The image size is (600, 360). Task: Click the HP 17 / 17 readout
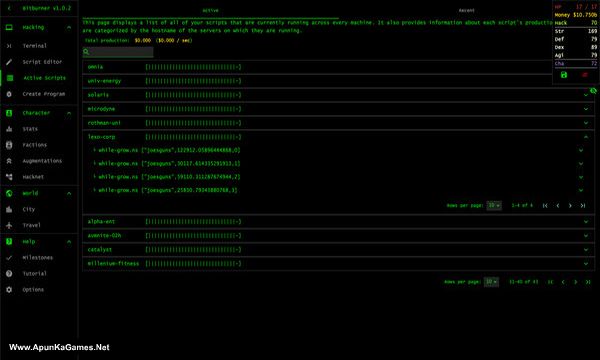576,7
